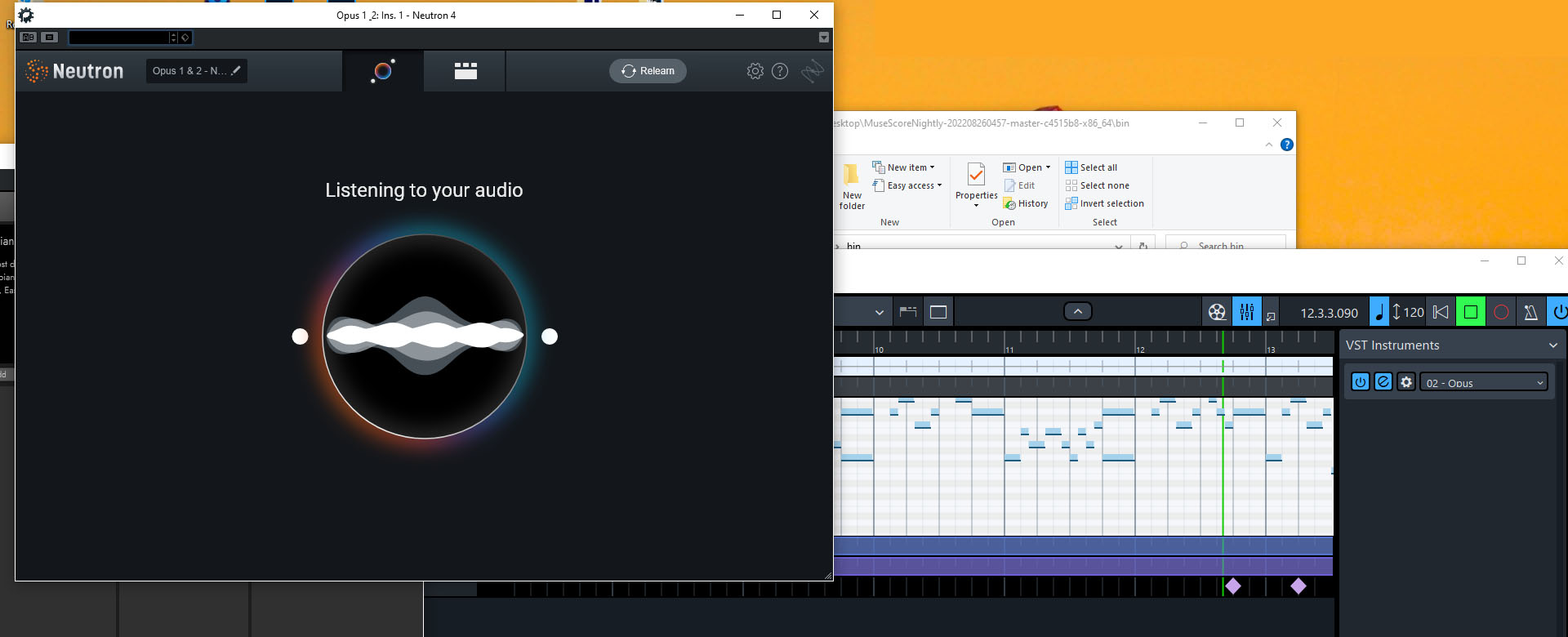Open the Opus instrument editor 'e' button
Screen dimensions: 1568x637
pyautogui.click(x=1383, y=381)
